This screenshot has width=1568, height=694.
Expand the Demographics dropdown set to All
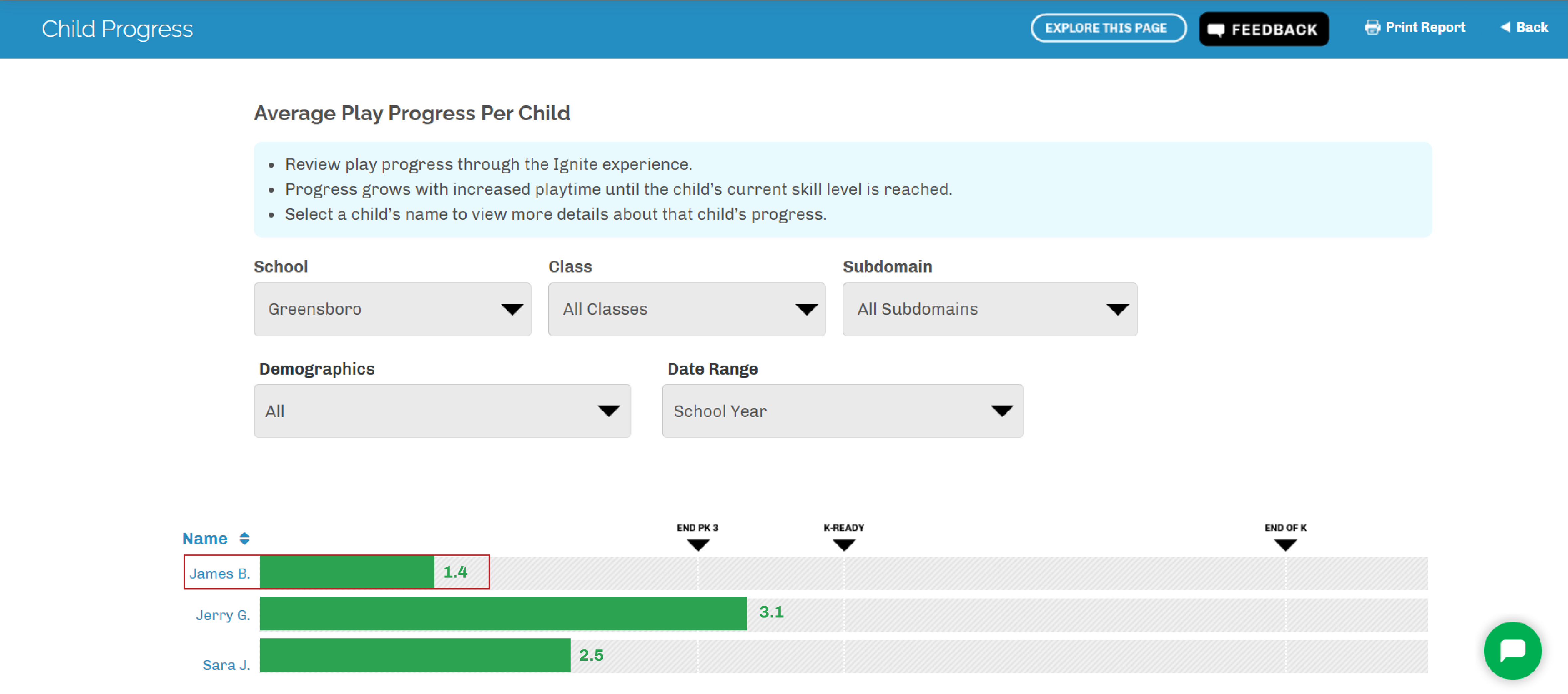click(442, 411)
